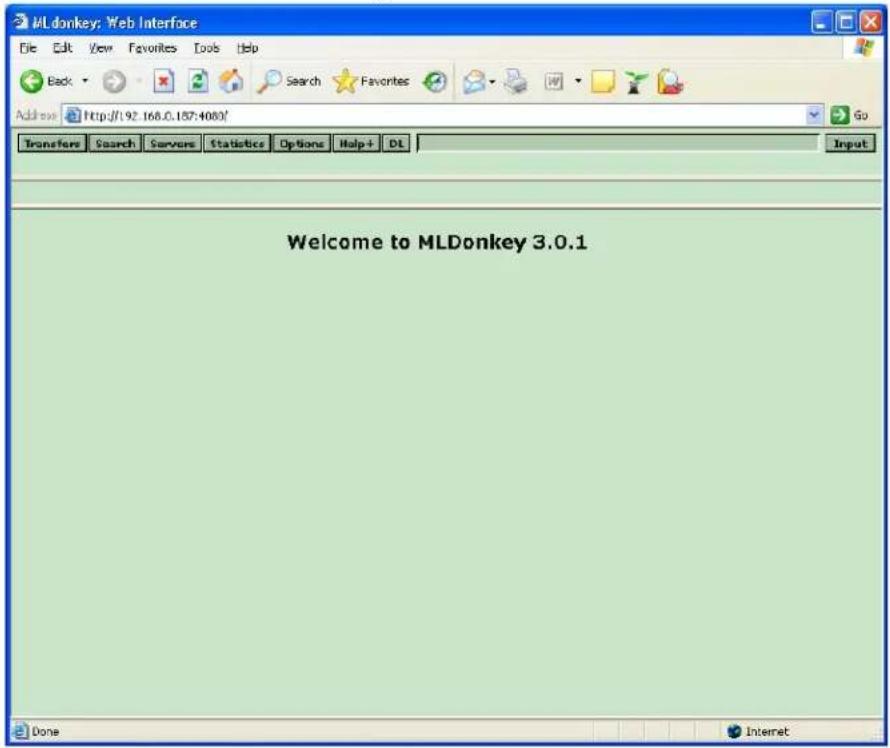Image resolution: width=890 pixels, height=748 pixels.
Task: Open the MLDonkey Search button
Action: [x=115, y=144]
